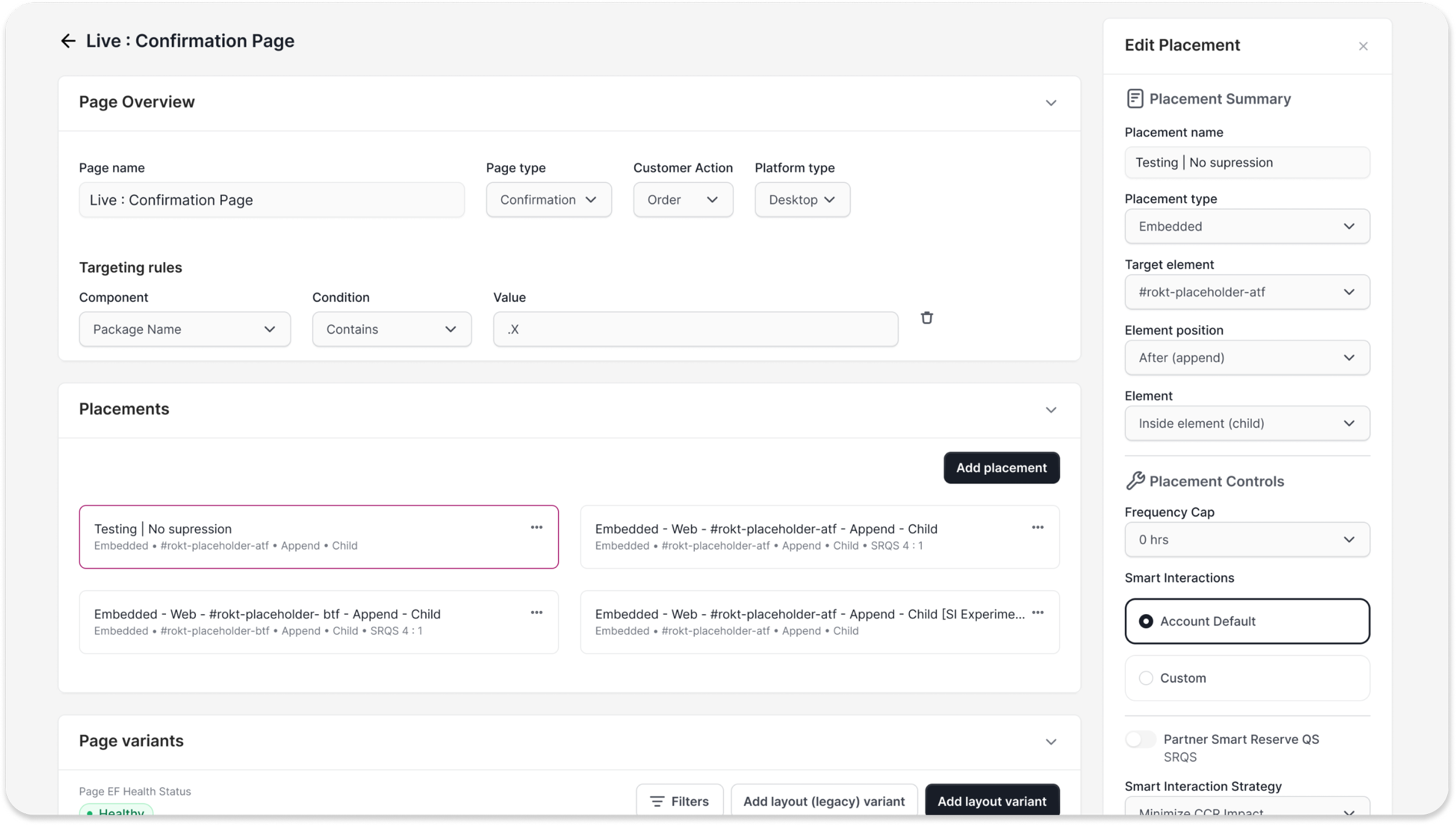Collapse the Placements section chevron
The height and width of the screenshot is (825, 1456).
click(1051, 410)
